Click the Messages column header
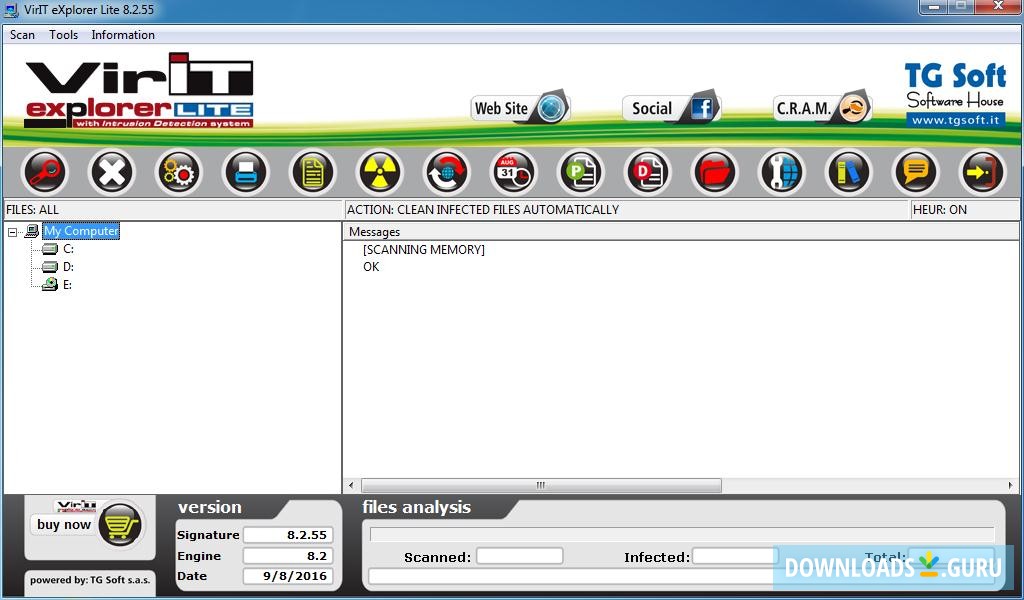The width and height of the screenshot is (1024, 600). pos(680,232)
